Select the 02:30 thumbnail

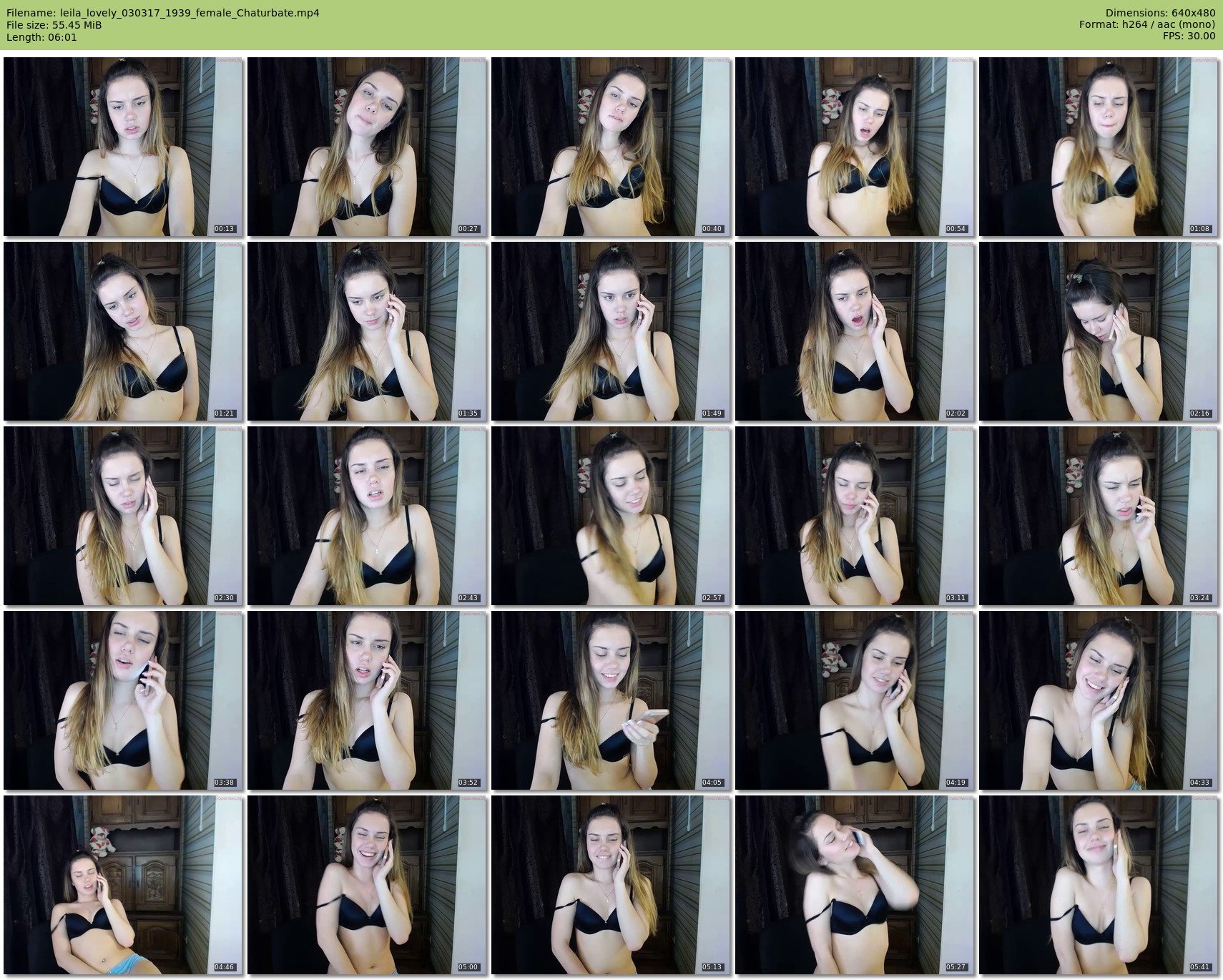pyautogui.click(x=123, y=516)
